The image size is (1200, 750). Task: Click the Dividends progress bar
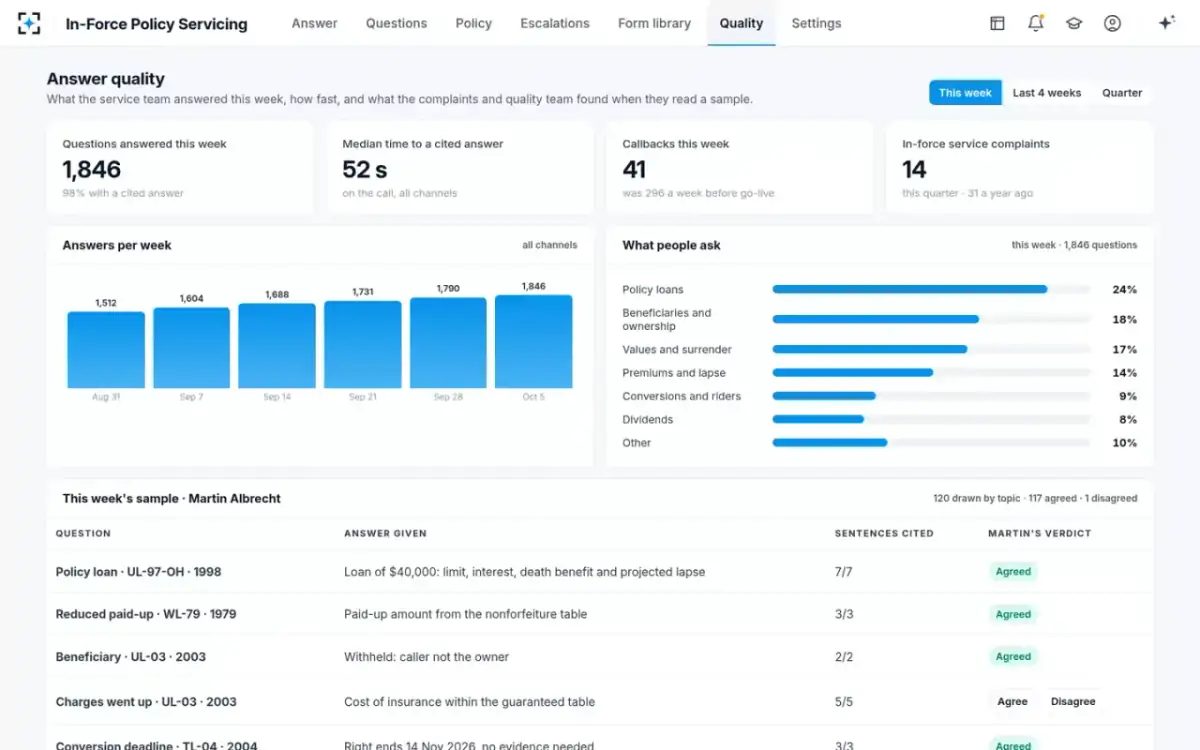coord(931,420)
